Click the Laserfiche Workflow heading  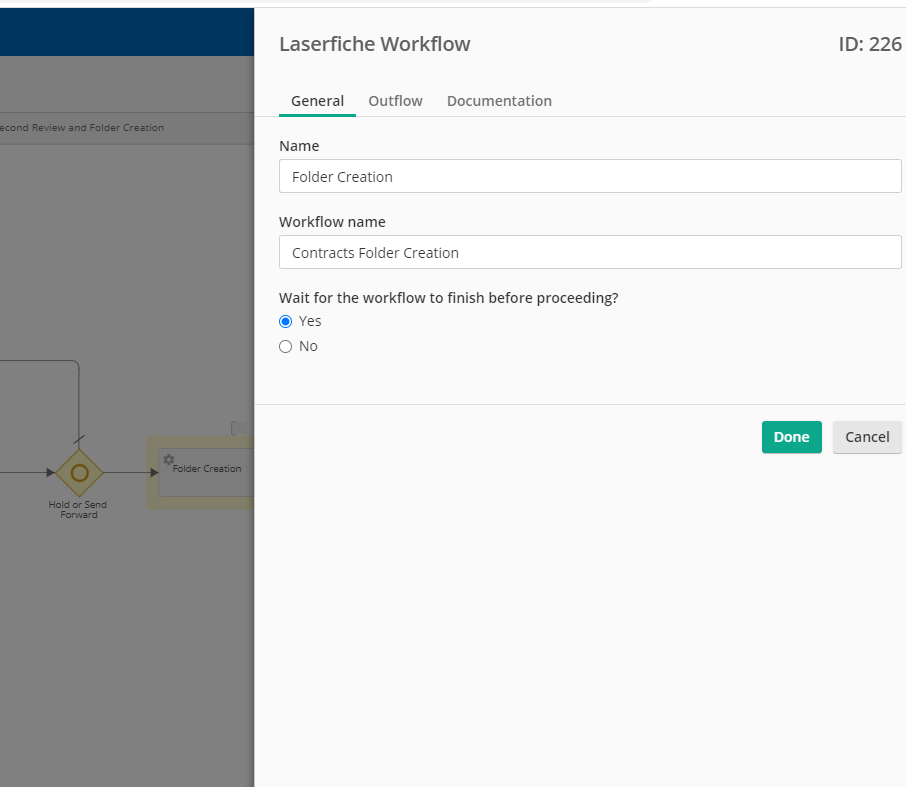click(x=374, y=44)
